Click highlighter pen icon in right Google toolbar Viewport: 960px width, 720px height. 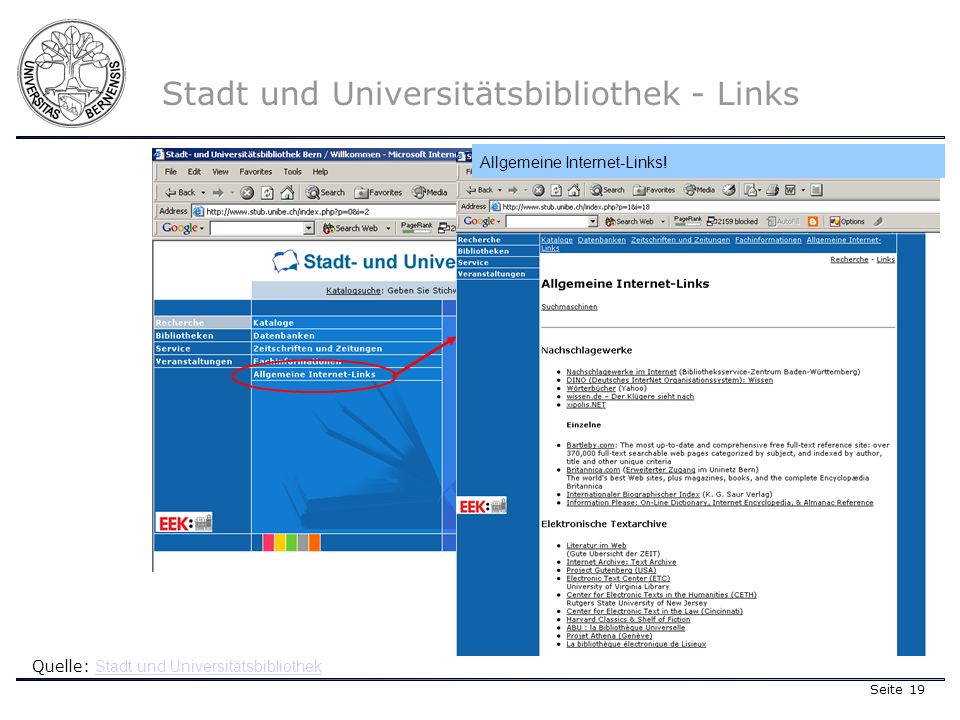(878, 222)
